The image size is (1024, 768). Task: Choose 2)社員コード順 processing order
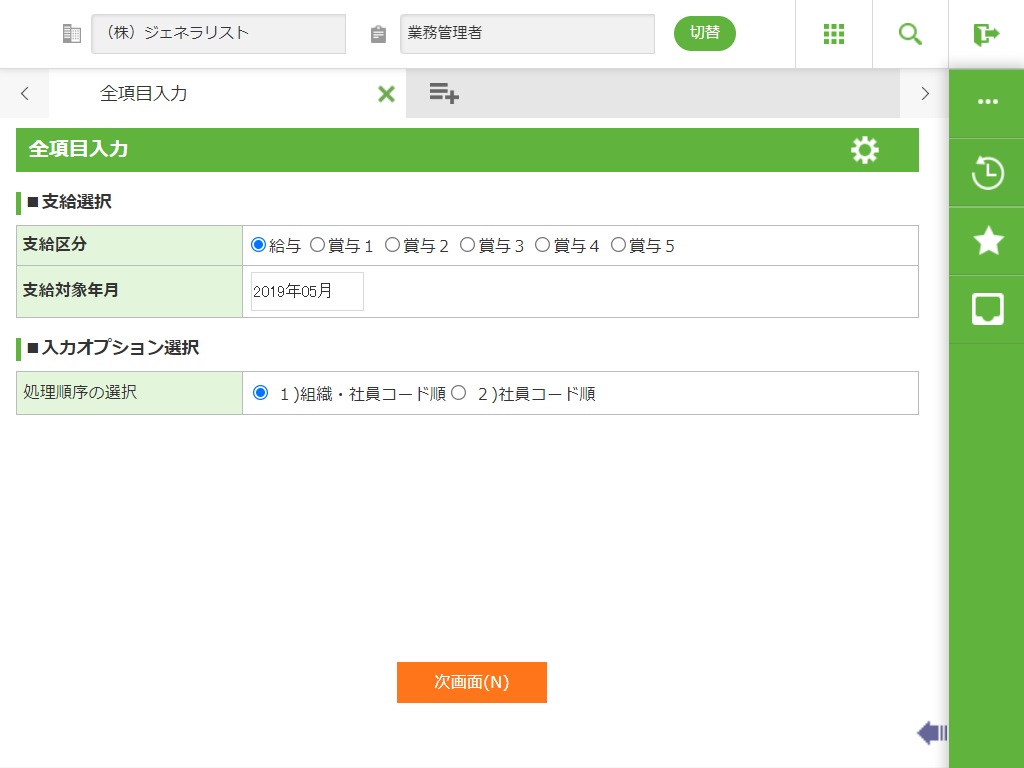point(459,393)
